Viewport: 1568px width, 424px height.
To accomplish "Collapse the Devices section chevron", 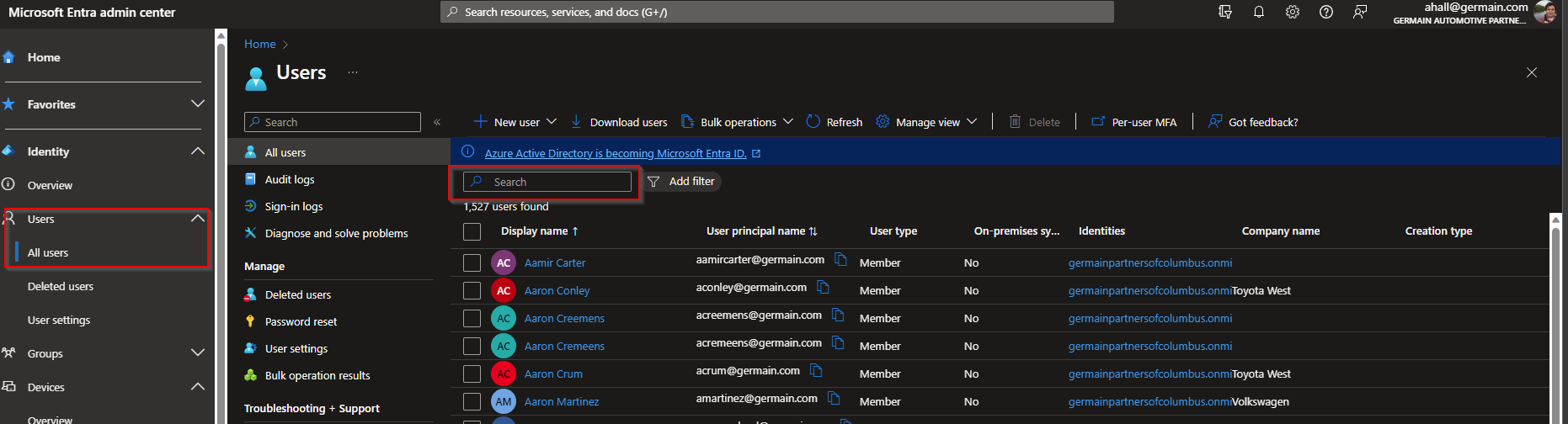I will tap(198, 386).
